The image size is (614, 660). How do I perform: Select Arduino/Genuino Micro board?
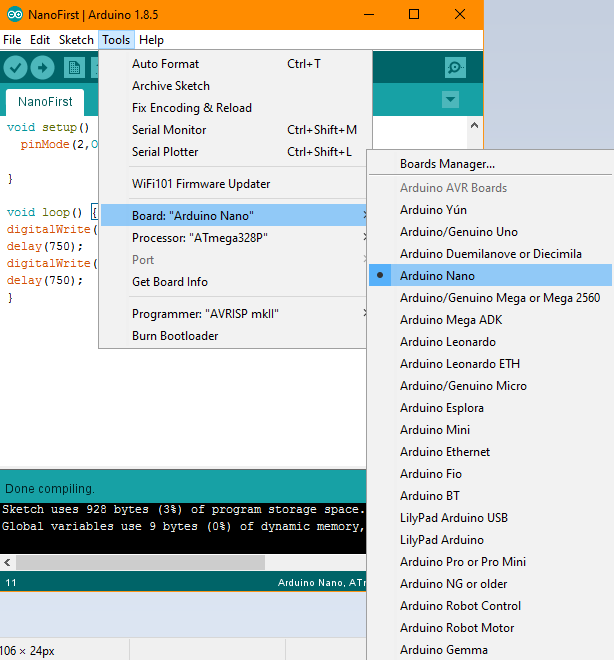pyautogui.click(x=490, y=386)
